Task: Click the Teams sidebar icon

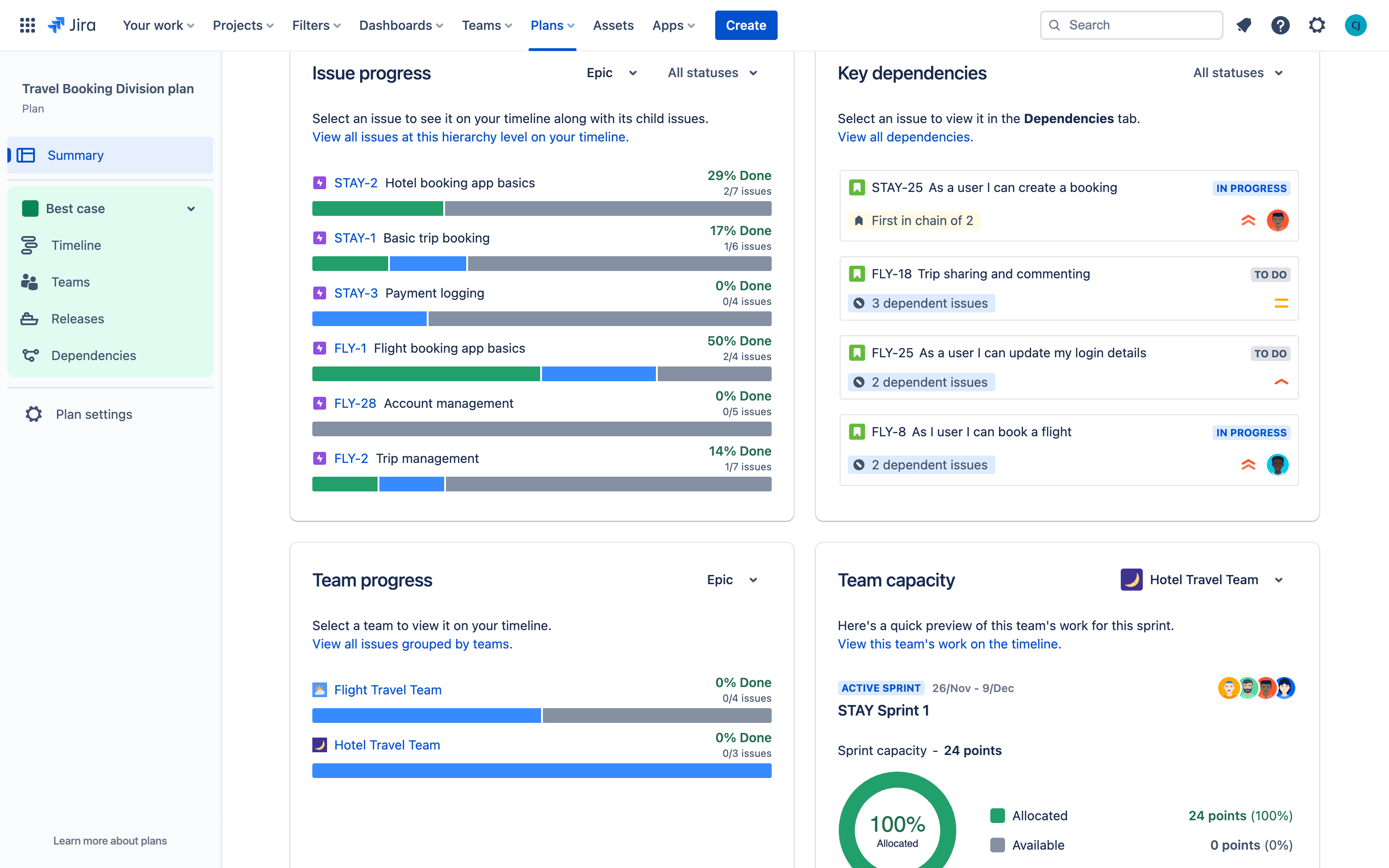Action: [30, 281]
